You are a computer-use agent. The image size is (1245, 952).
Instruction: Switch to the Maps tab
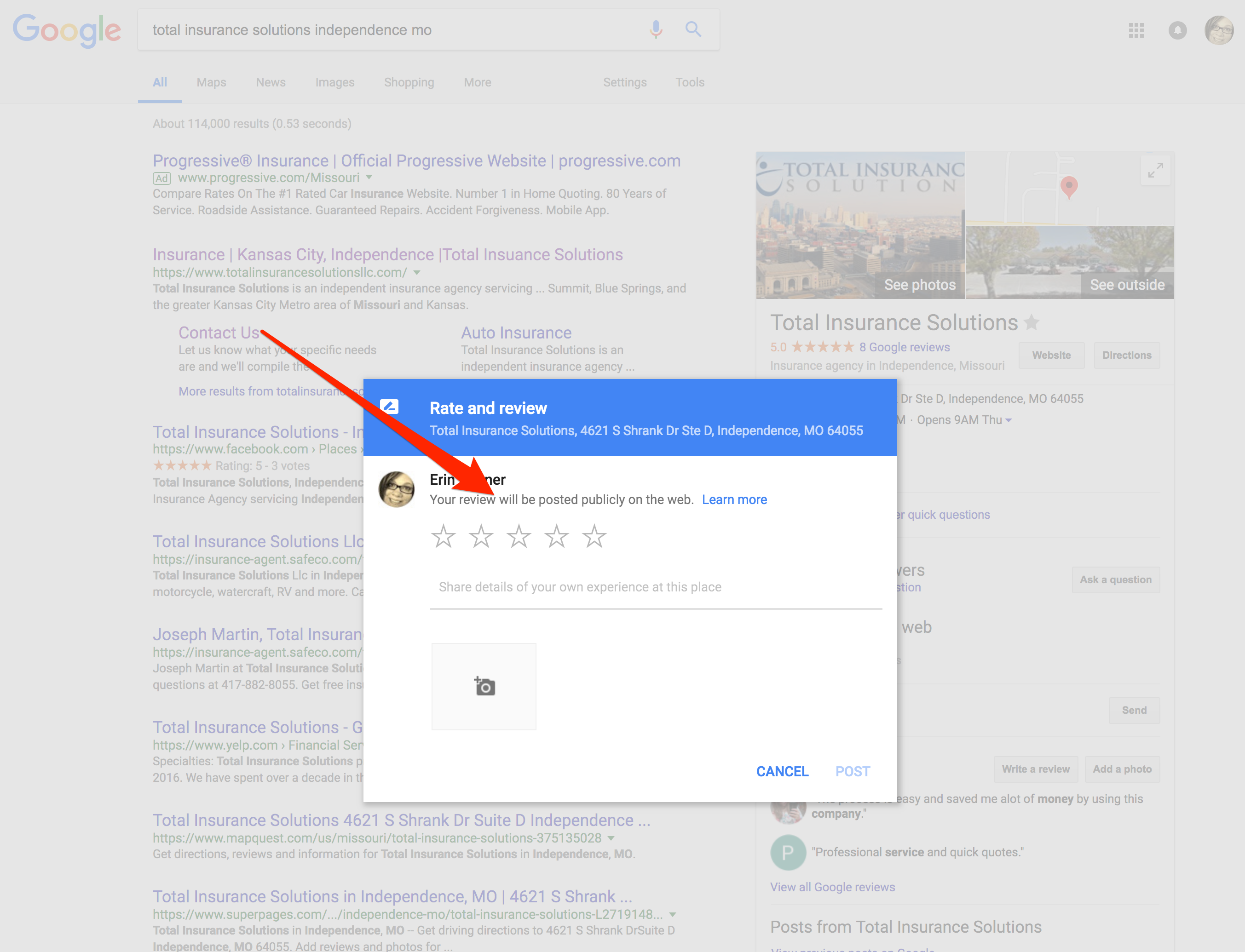(x=212, y=82)
